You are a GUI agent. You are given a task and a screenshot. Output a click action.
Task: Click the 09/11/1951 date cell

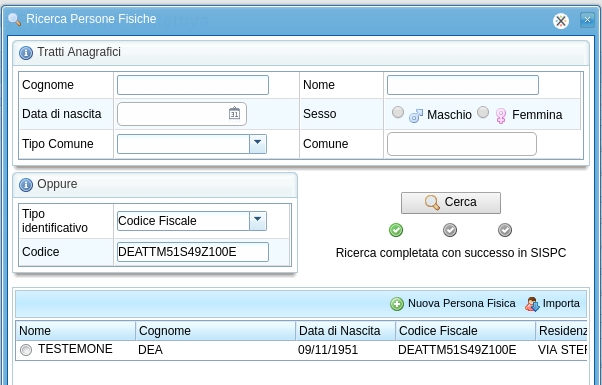coord(328,350)
